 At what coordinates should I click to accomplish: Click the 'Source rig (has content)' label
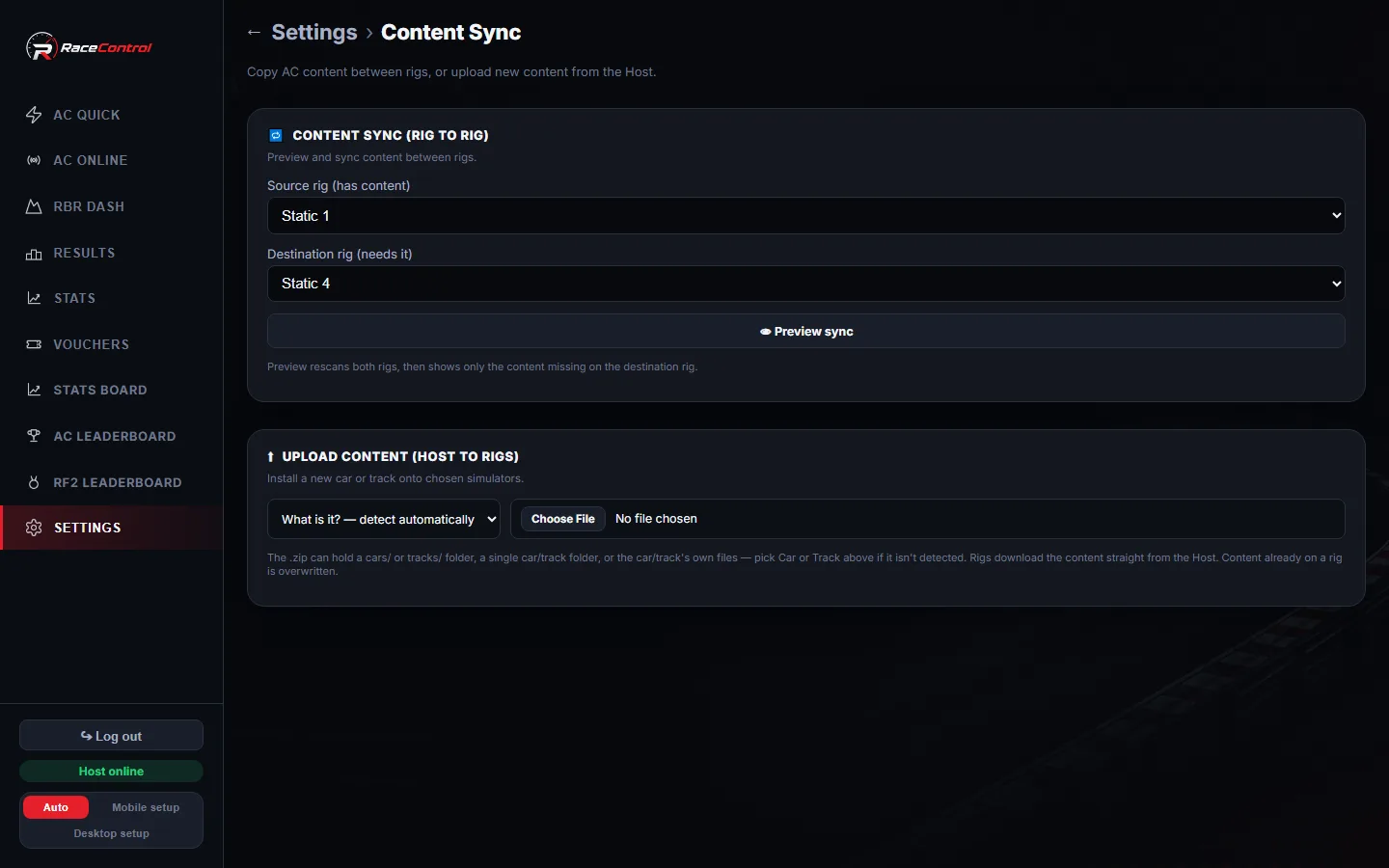pyautogui.click(x=339, y=186)
